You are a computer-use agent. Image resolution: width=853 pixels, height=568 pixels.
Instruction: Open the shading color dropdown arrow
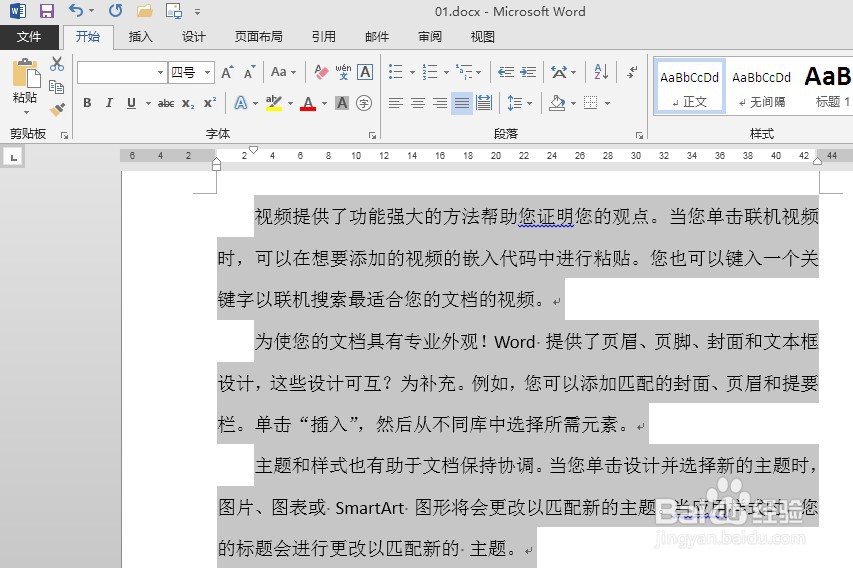(573, 103)
